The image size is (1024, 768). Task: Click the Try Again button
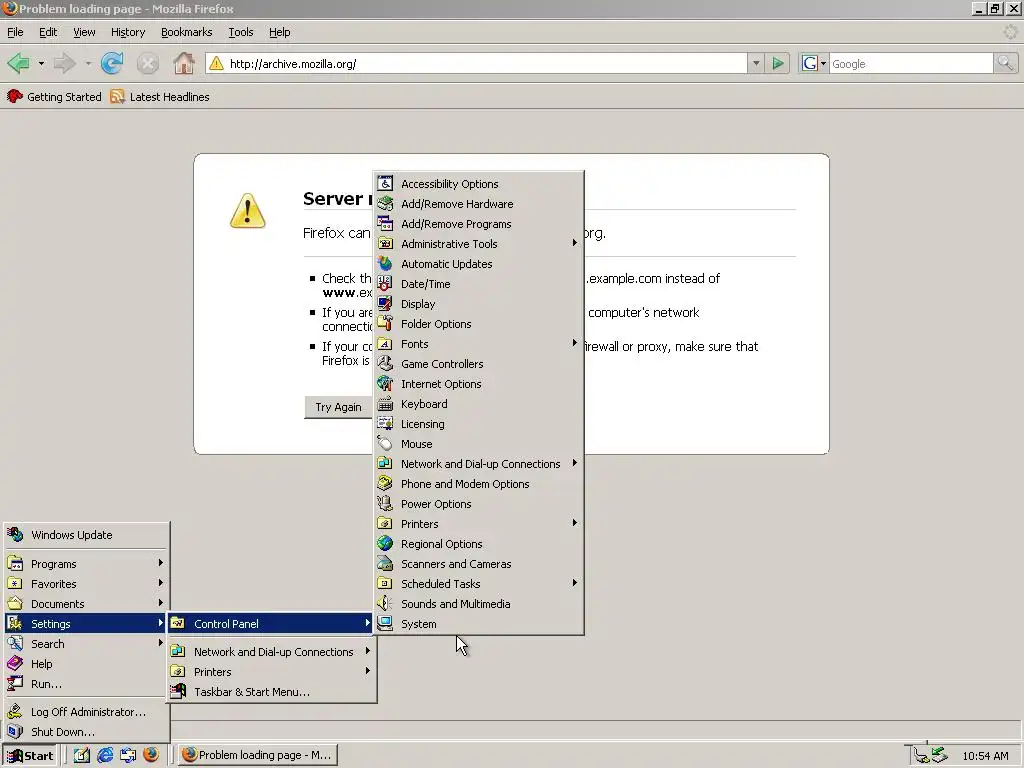[338, 407]
